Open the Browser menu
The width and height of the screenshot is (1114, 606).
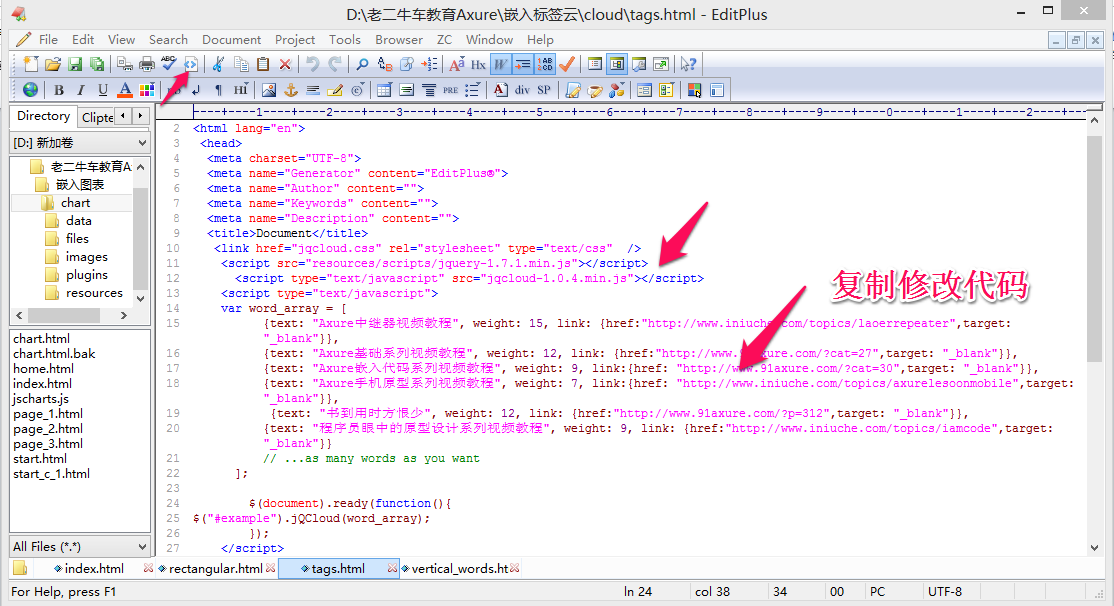tap(399, 40)
